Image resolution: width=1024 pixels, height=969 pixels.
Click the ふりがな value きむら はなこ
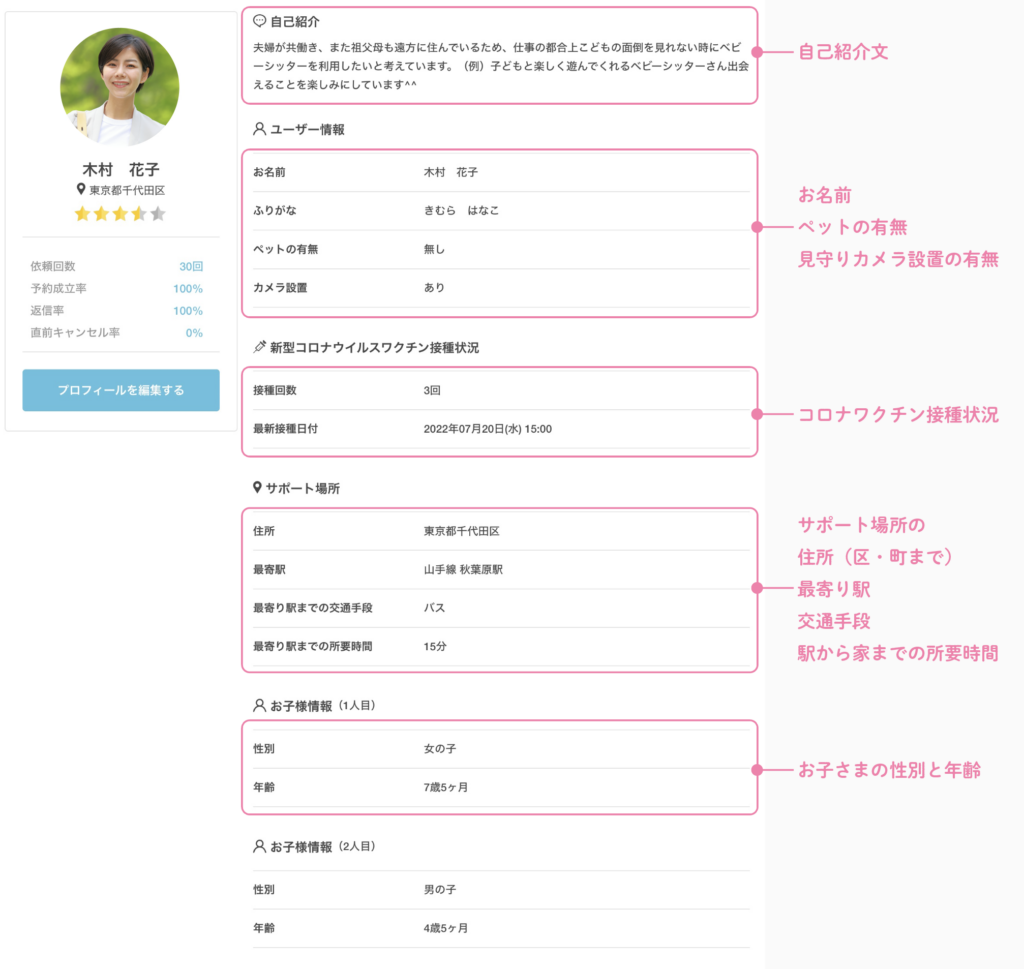(x=461, y=210)
